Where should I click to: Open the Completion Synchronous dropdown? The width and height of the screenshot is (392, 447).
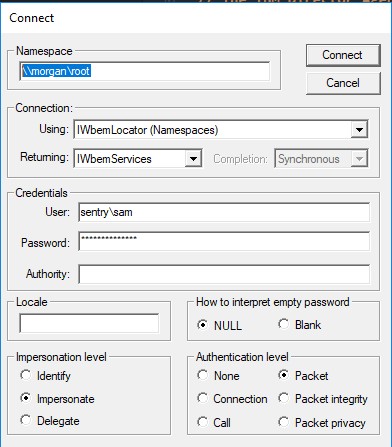tap(321, 159)
